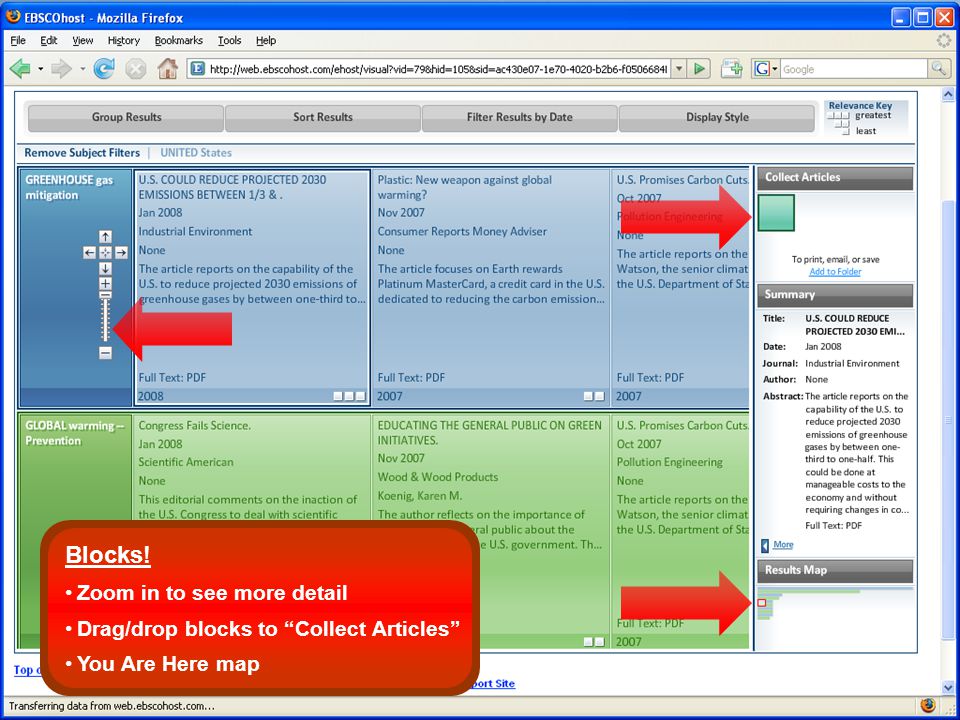
Task: Click the site icon in address bar
Action: 197,69
